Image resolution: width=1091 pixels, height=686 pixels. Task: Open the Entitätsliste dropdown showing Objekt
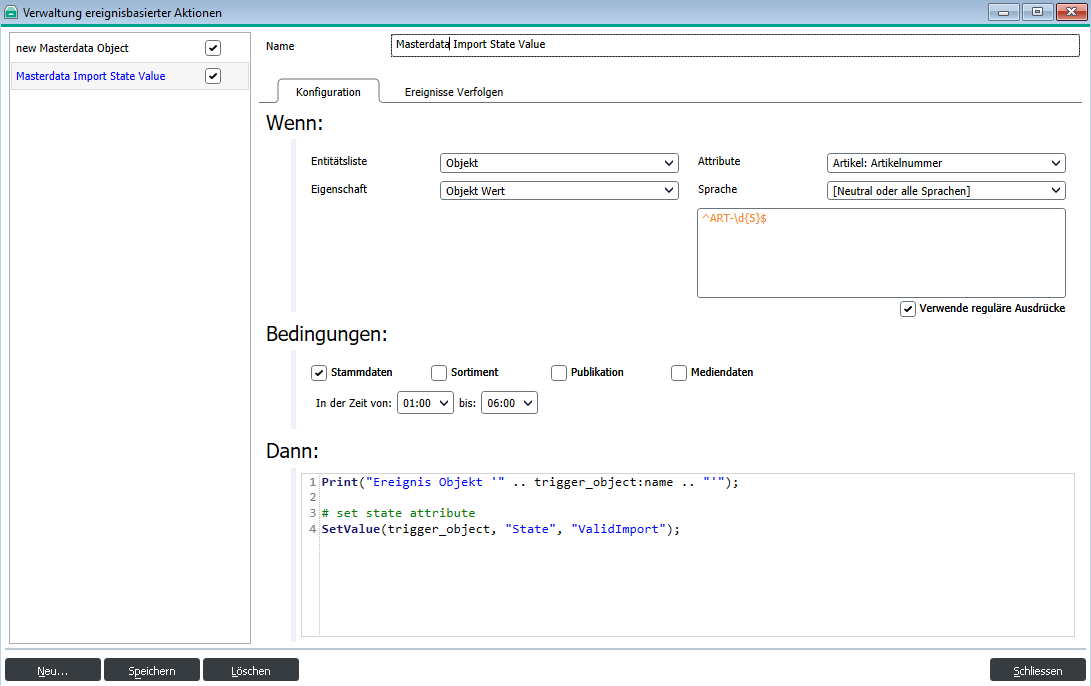point(669,162)
